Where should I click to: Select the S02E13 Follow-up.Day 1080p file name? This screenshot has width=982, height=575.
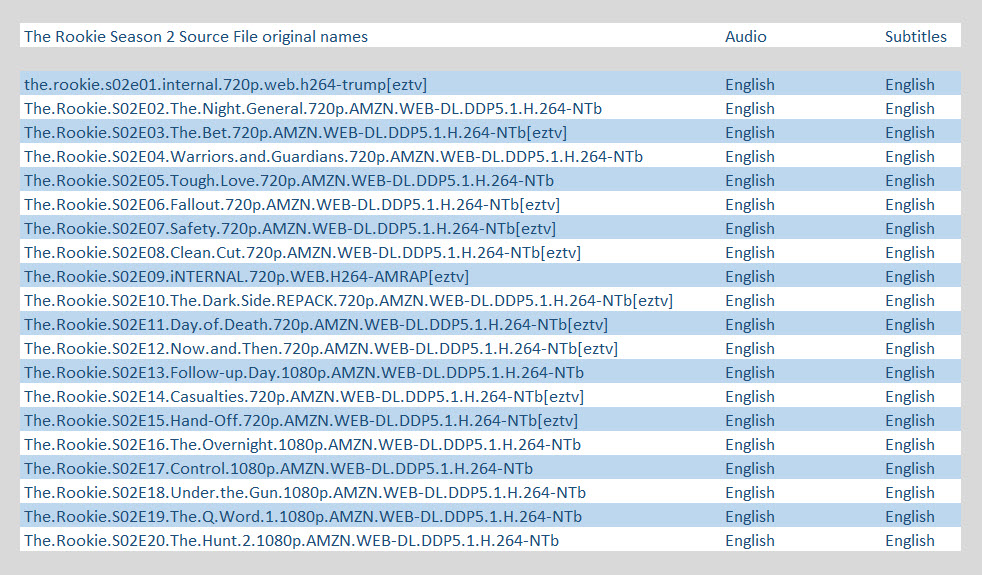click(x=304, y=373)
